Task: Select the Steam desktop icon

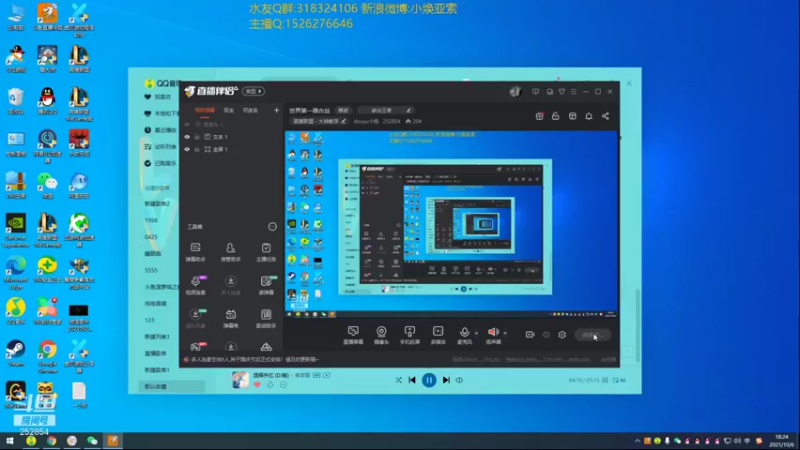Action: [x=16, y=353]
